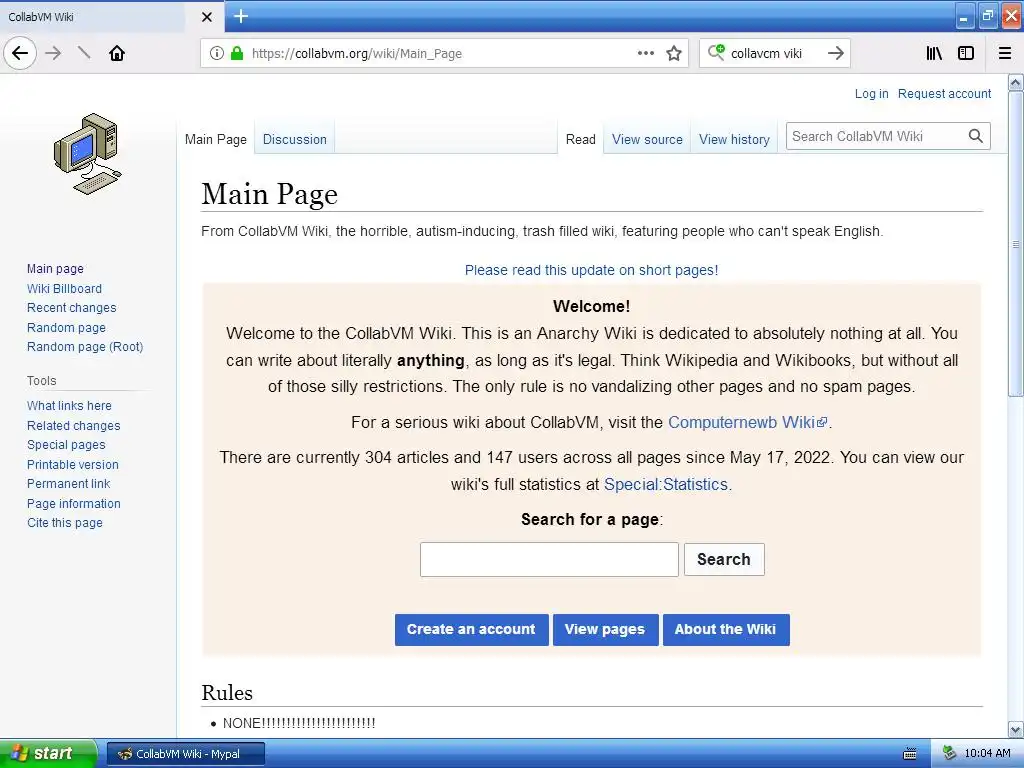
Task: Open a new tab with plus icon
Action: point(241,16)
